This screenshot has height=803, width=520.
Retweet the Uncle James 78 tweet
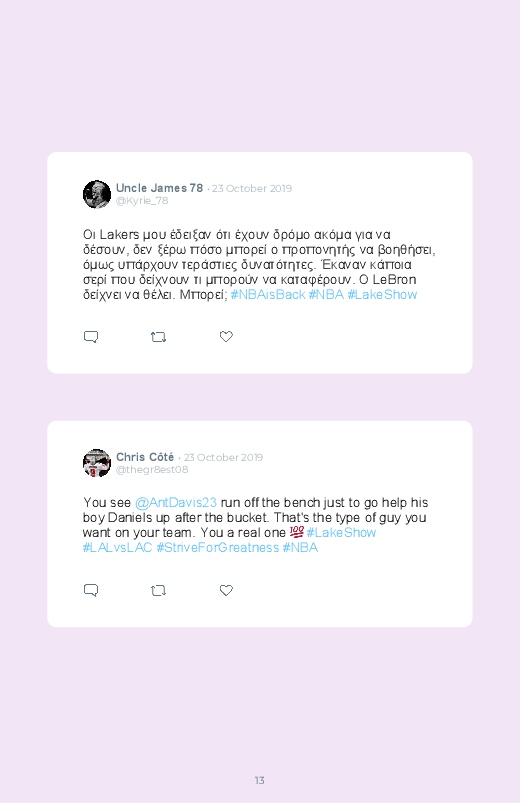158,337
